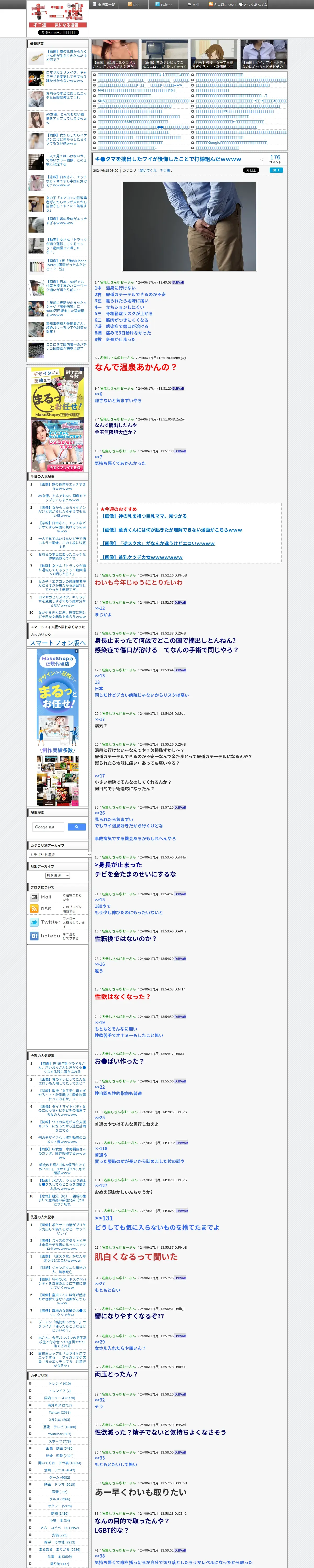
Task: Open category Twitter (2683) in category list
Action: pyautogui.click(x=60, y=1412)
